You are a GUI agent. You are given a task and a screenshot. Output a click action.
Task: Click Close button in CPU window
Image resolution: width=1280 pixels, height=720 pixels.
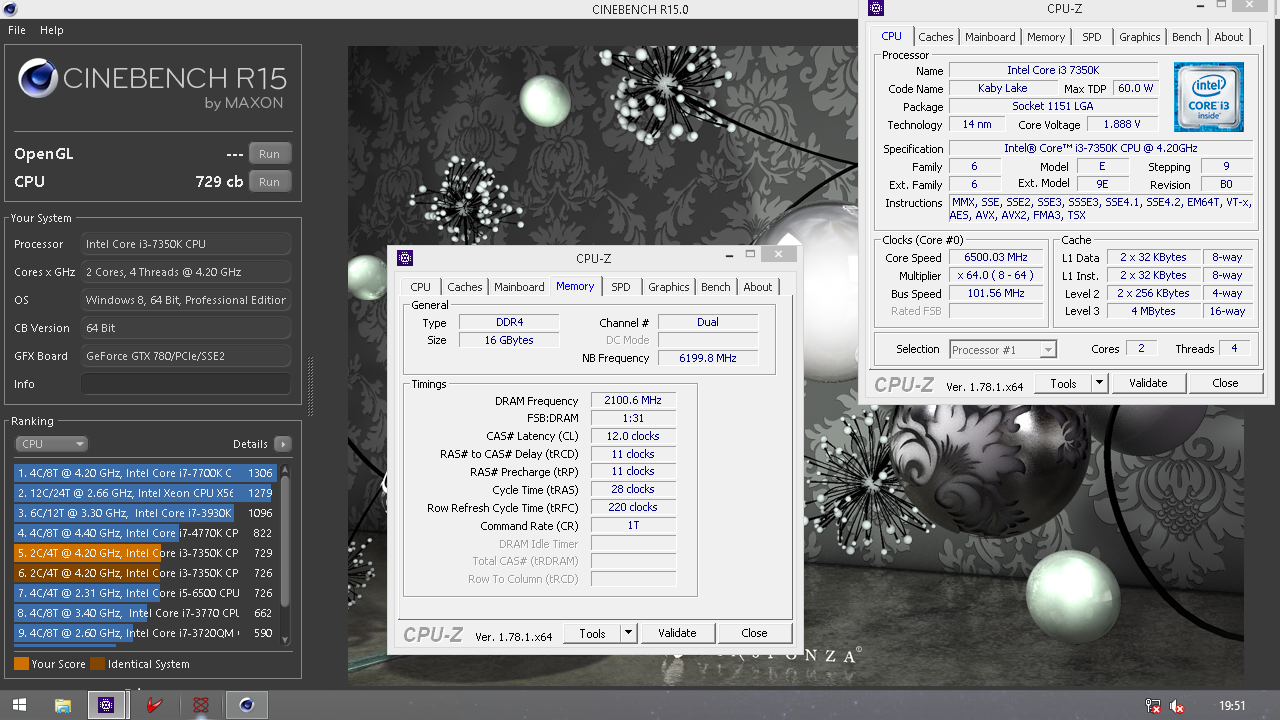click(1225, 383)
